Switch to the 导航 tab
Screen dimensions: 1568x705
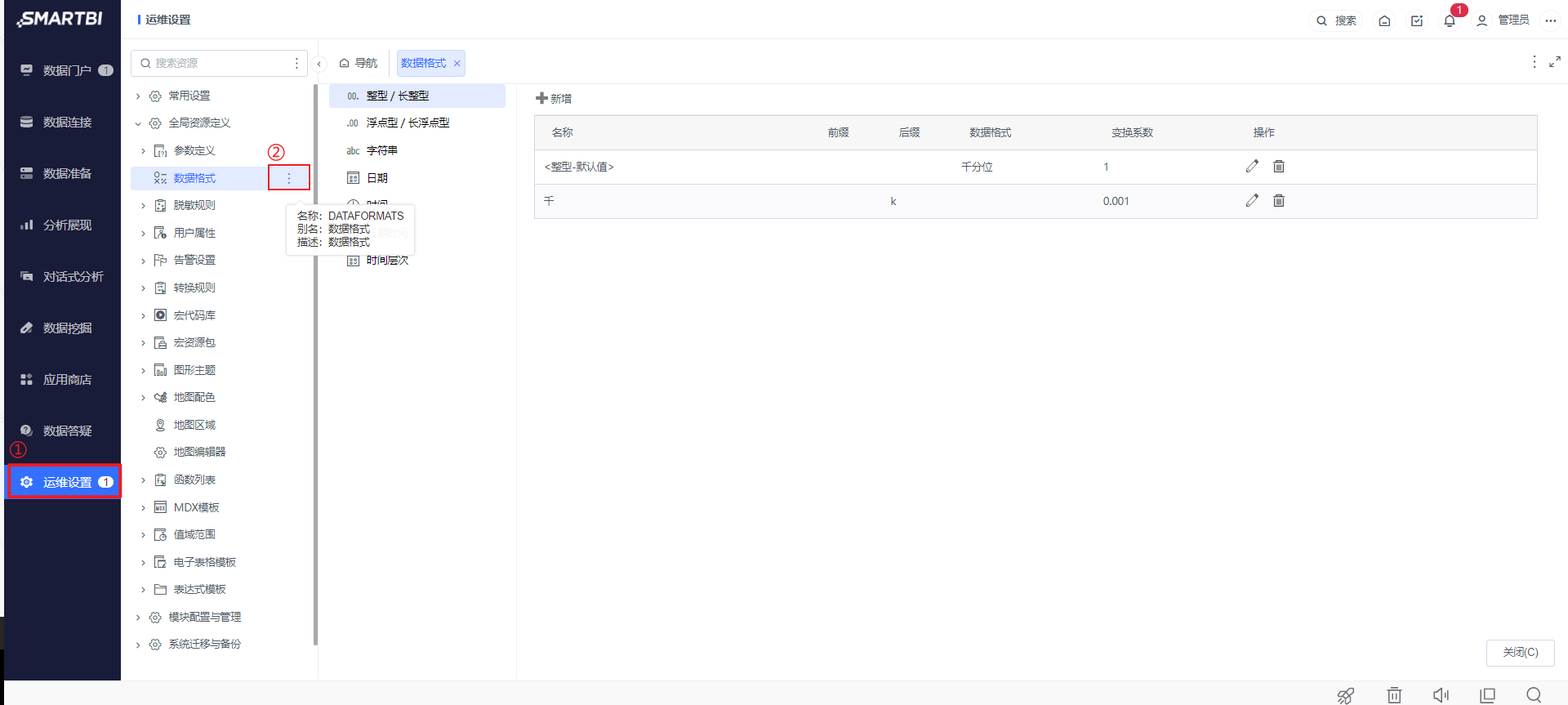359,63
